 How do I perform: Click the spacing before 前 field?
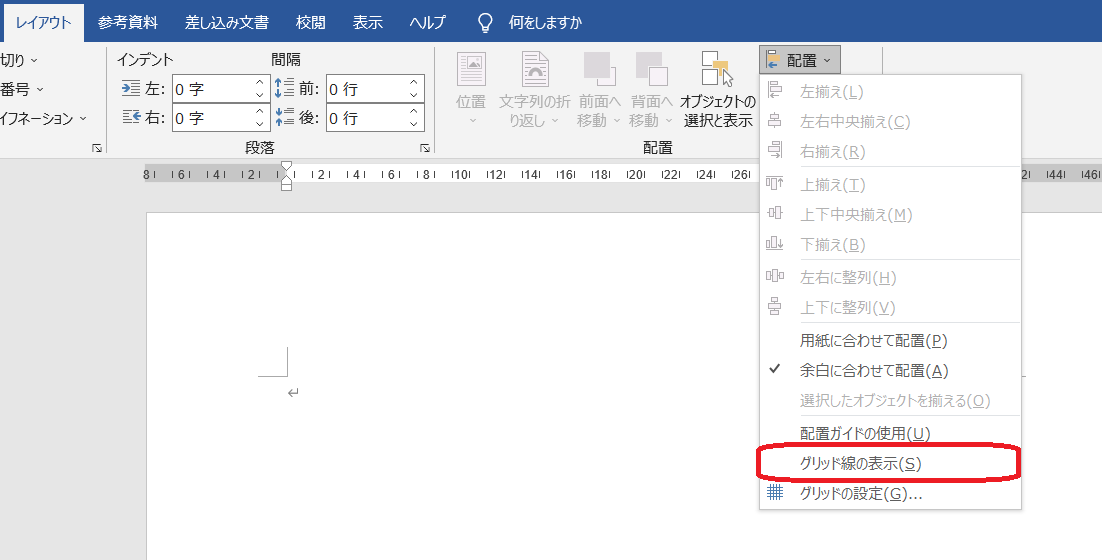coord(375,89)
